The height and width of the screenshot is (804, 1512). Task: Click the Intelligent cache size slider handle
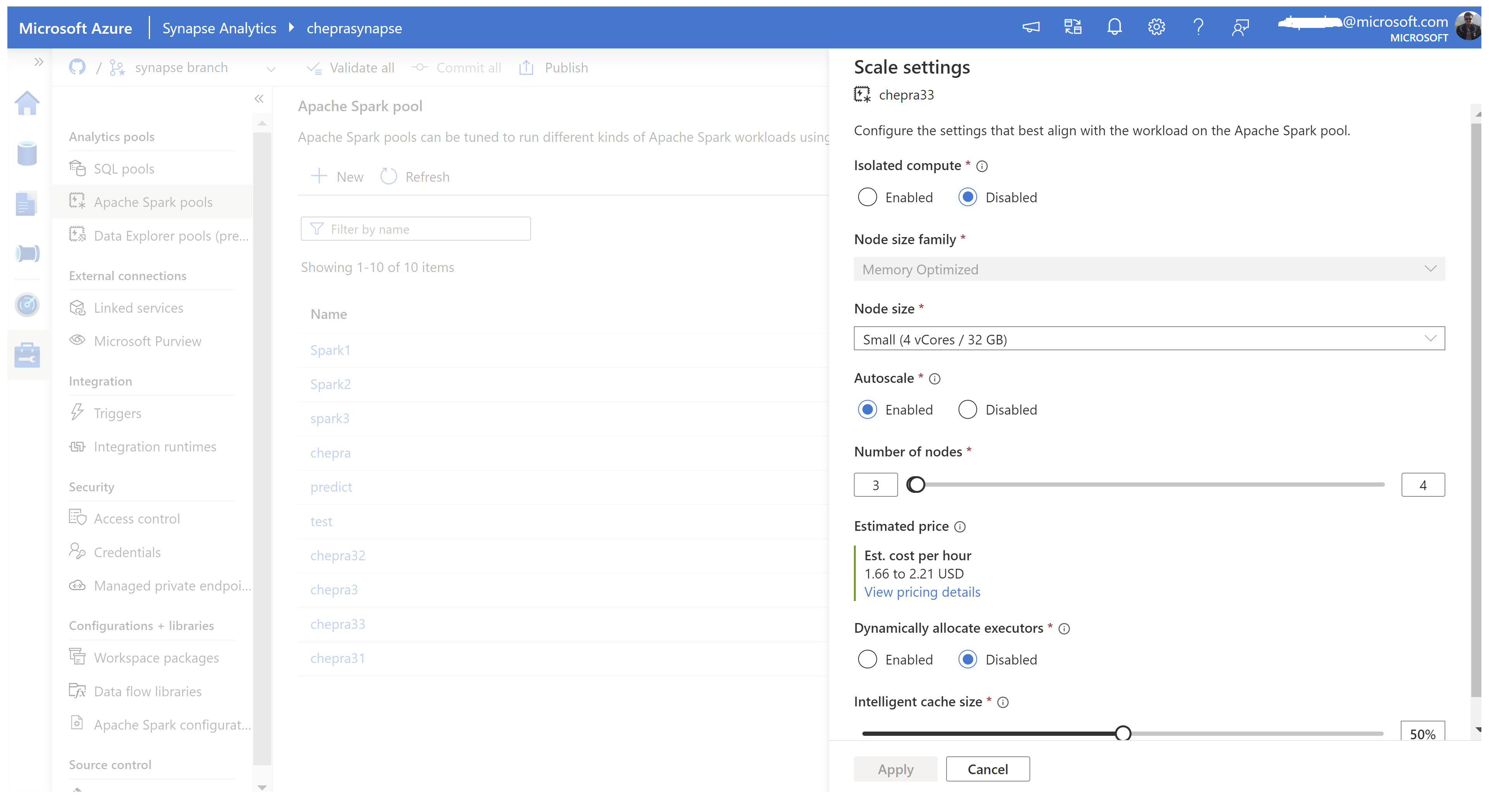(x=1123, y=733)
